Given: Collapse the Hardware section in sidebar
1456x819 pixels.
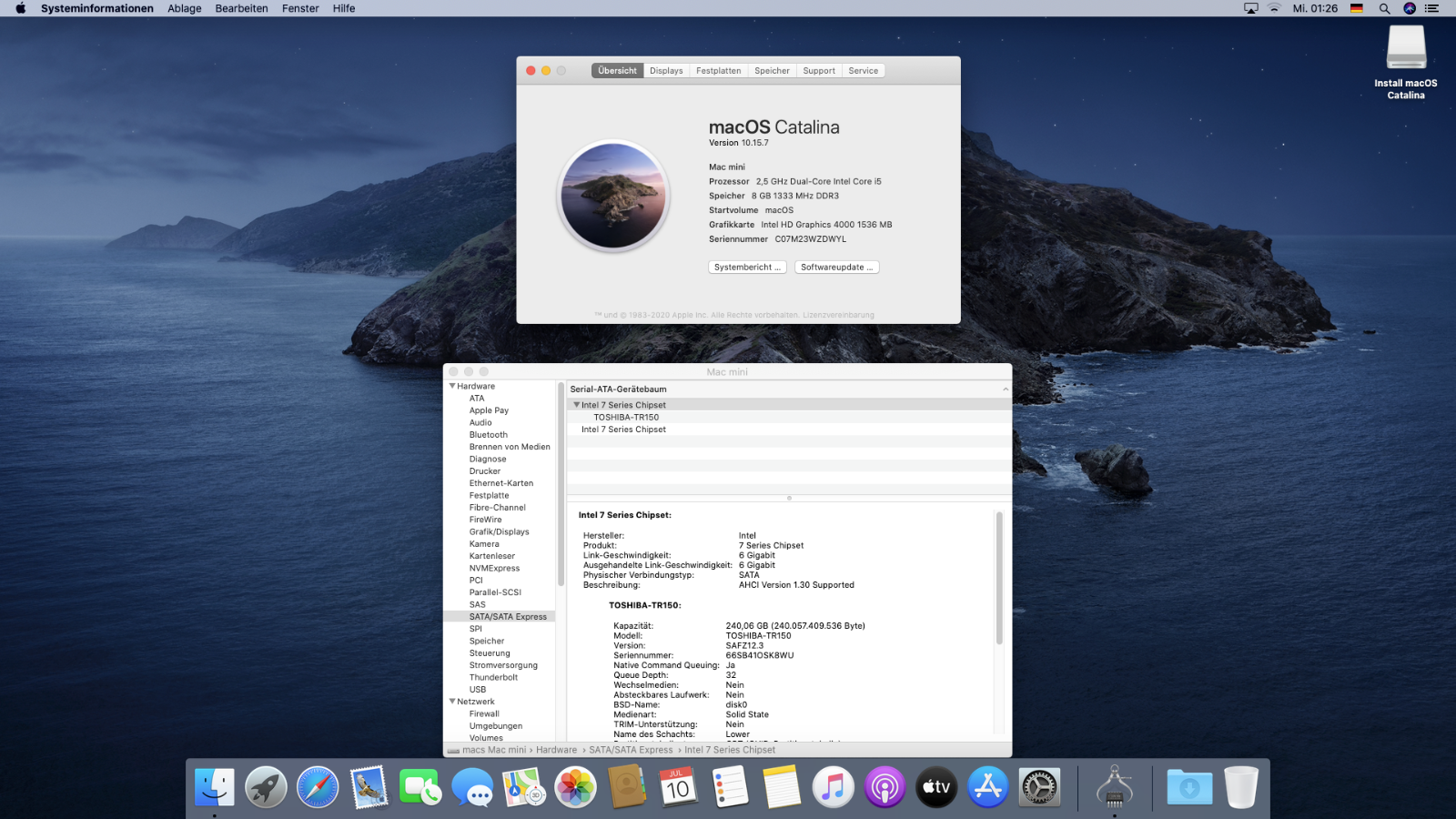Looking at the screenshot, I should tap(452, 386).
